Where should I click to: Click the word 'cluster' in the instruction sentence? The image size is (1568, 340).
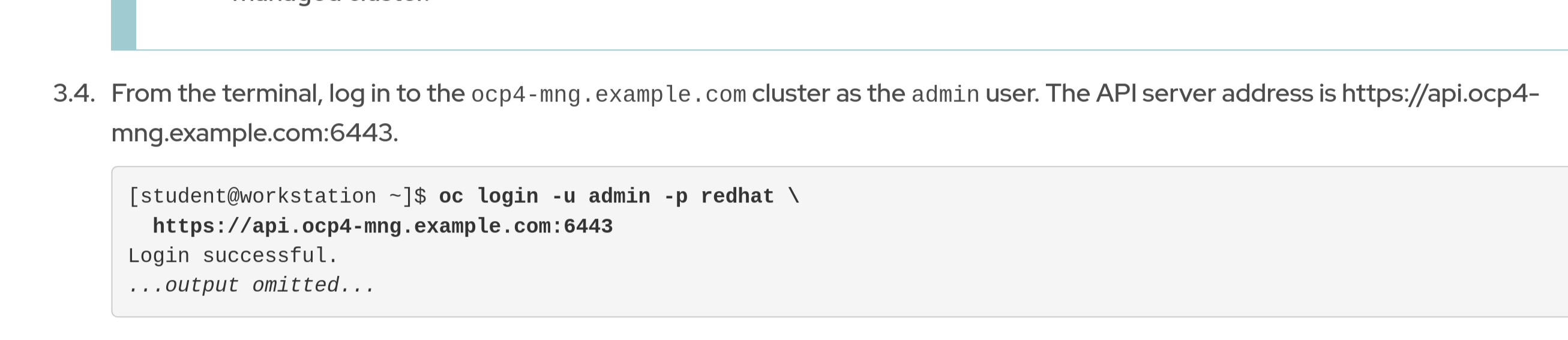[x=790, y=94]
